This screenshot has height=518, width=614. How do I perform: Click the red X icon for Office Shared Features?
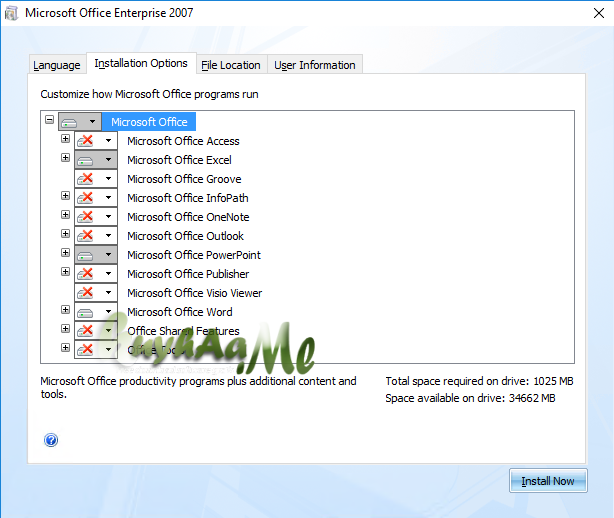85,330
